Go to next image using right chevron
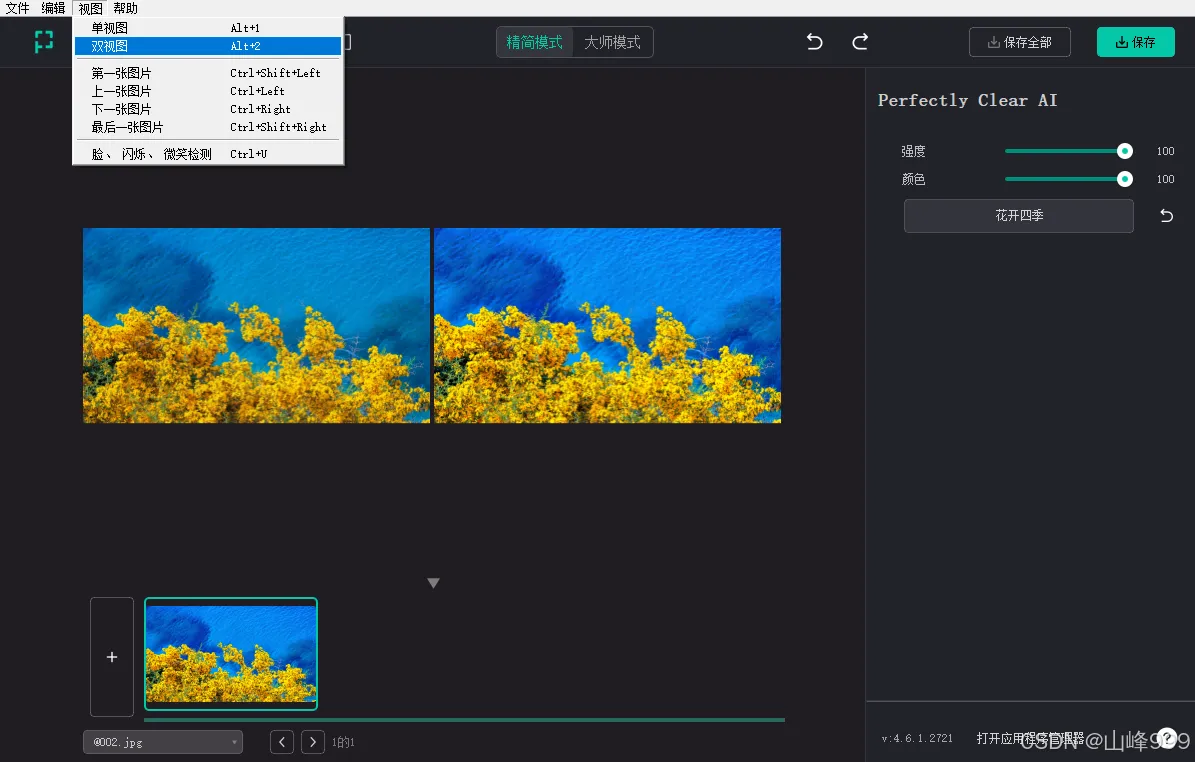This screenshot has height=762, width=1195. [313, 742]
